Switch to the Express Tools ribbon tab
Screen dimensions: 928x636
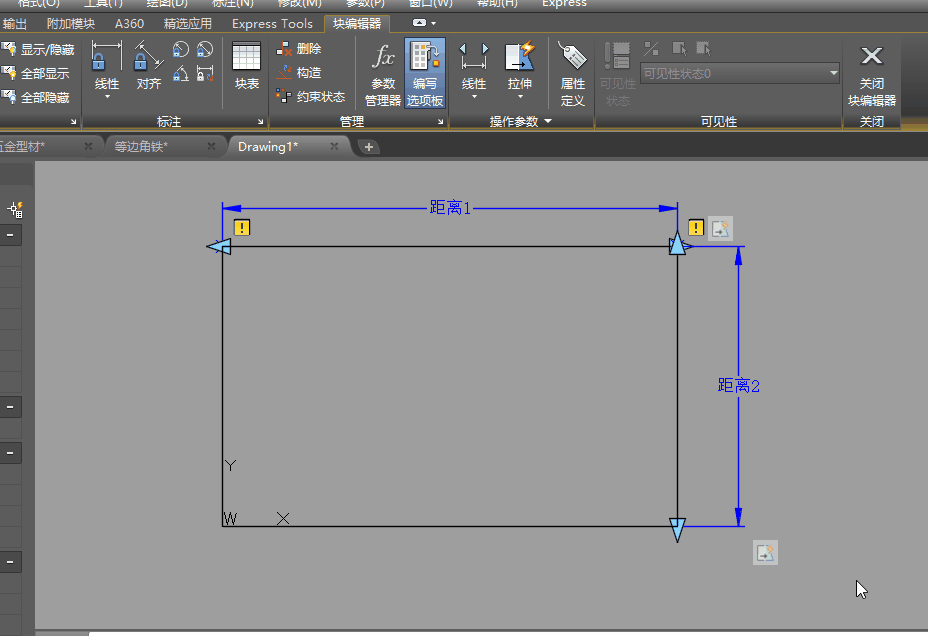pyautogui.click(x=271, y=23)
